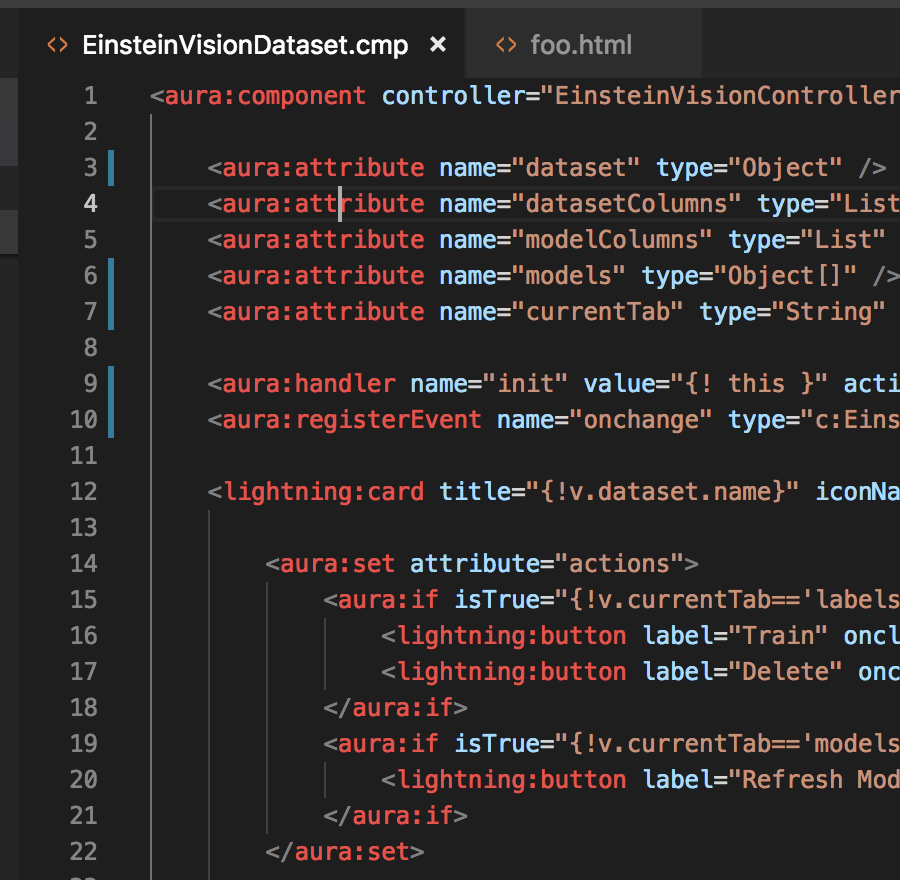The image size is (900, 880).
Task: Click the lightning:card tag name
Action: 323,491
